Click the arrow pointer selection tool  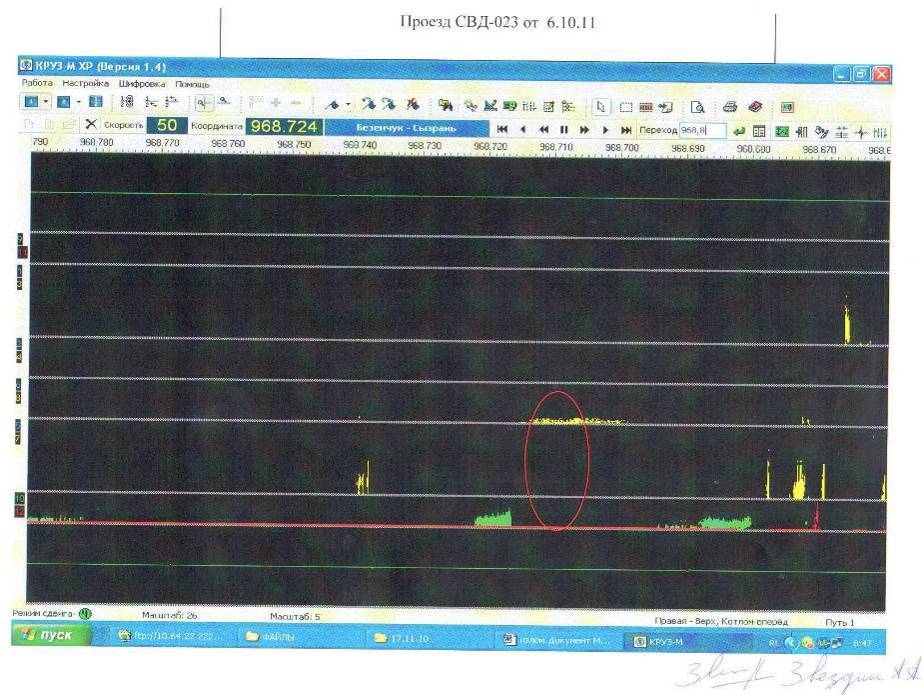(x=600, y=107)
